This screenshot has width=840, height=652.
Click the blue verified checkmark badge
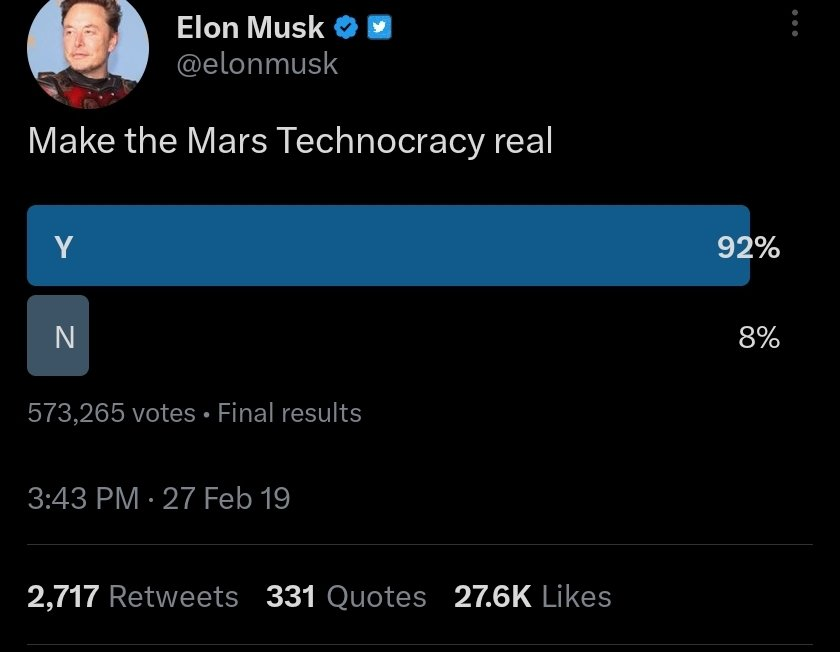pyautogui.click(x=346, y=28)
